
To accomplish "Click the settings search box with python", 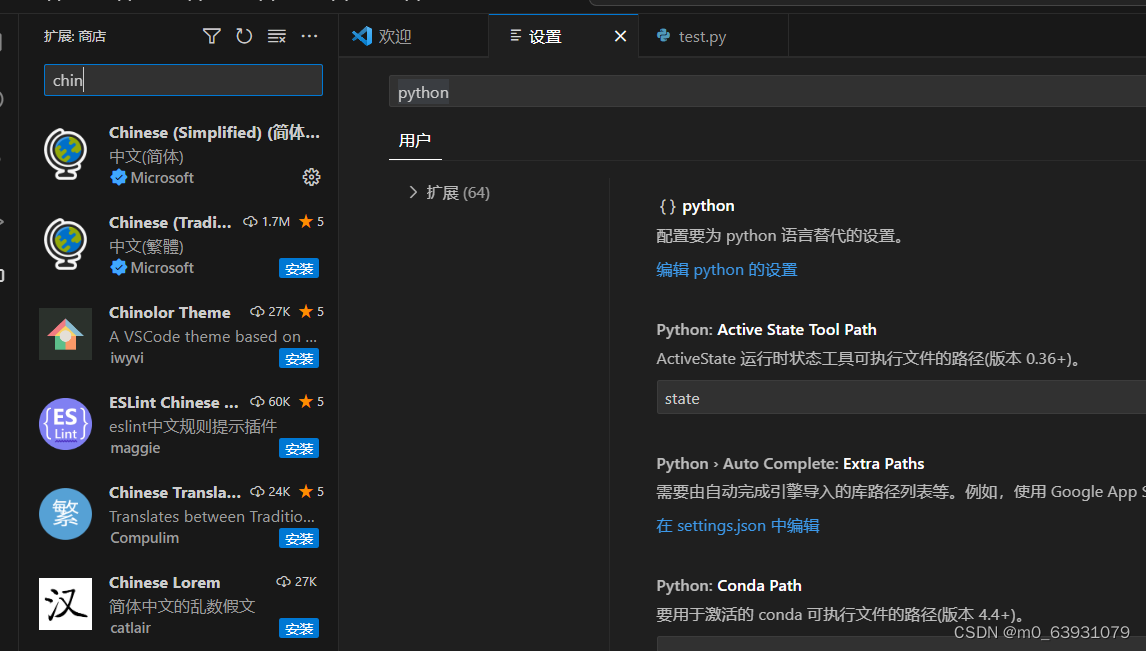I will [767, 92].
